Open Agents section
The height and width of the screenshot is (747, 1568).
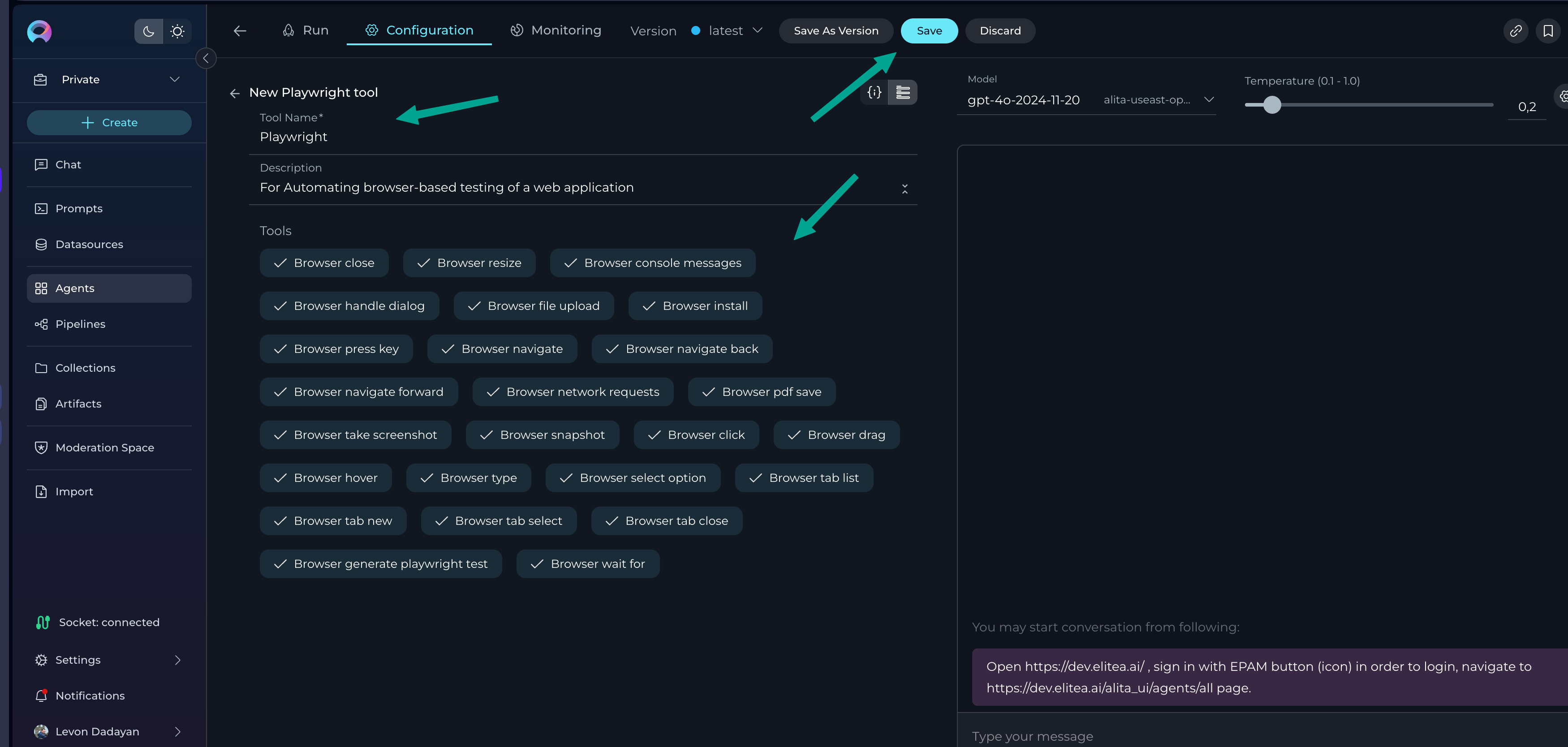tap(109, 288)
